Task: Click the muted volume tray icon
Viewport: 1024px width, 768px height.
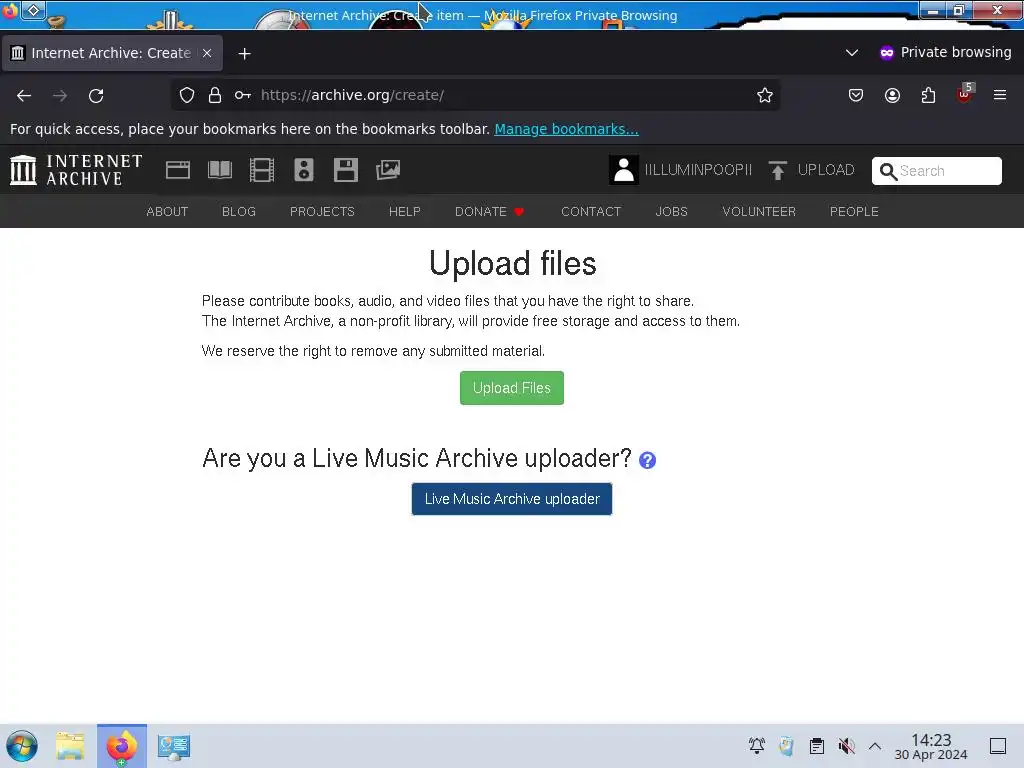Action: [846, 746]
